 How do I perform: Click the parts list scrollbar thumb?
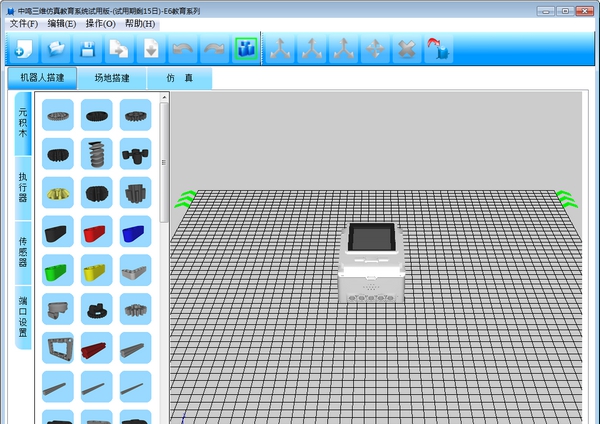[164, 163]
